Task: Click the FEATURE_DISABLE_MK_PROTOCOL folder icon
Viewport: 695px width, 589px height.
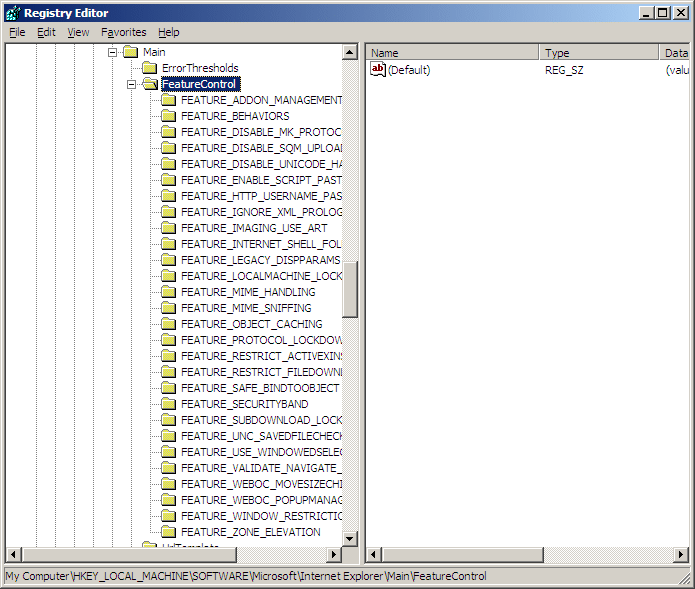Action: tap(169, 132)
